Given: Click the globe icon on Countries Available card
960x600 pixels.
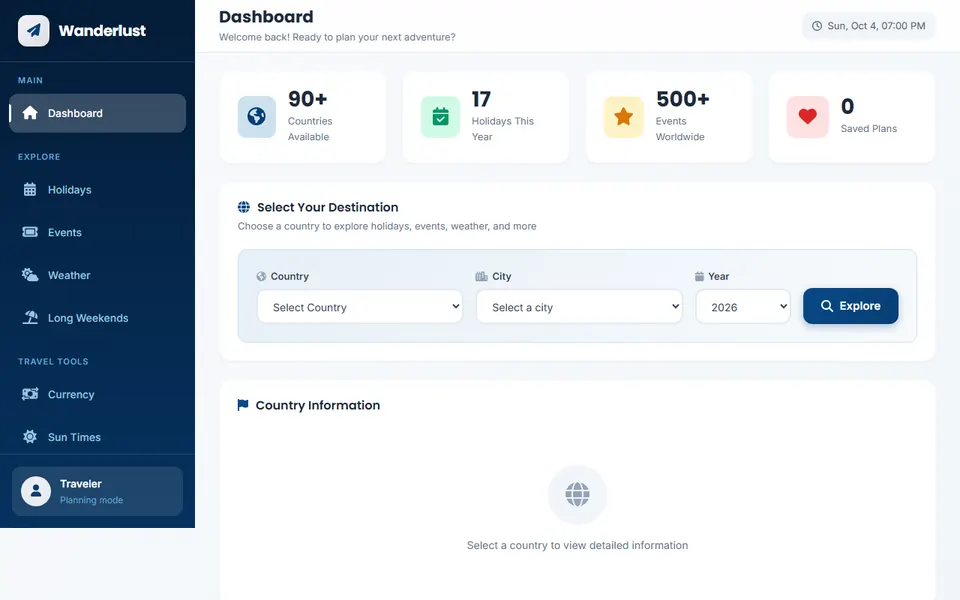Looking at the screenshot, I should tap(257, 116).
